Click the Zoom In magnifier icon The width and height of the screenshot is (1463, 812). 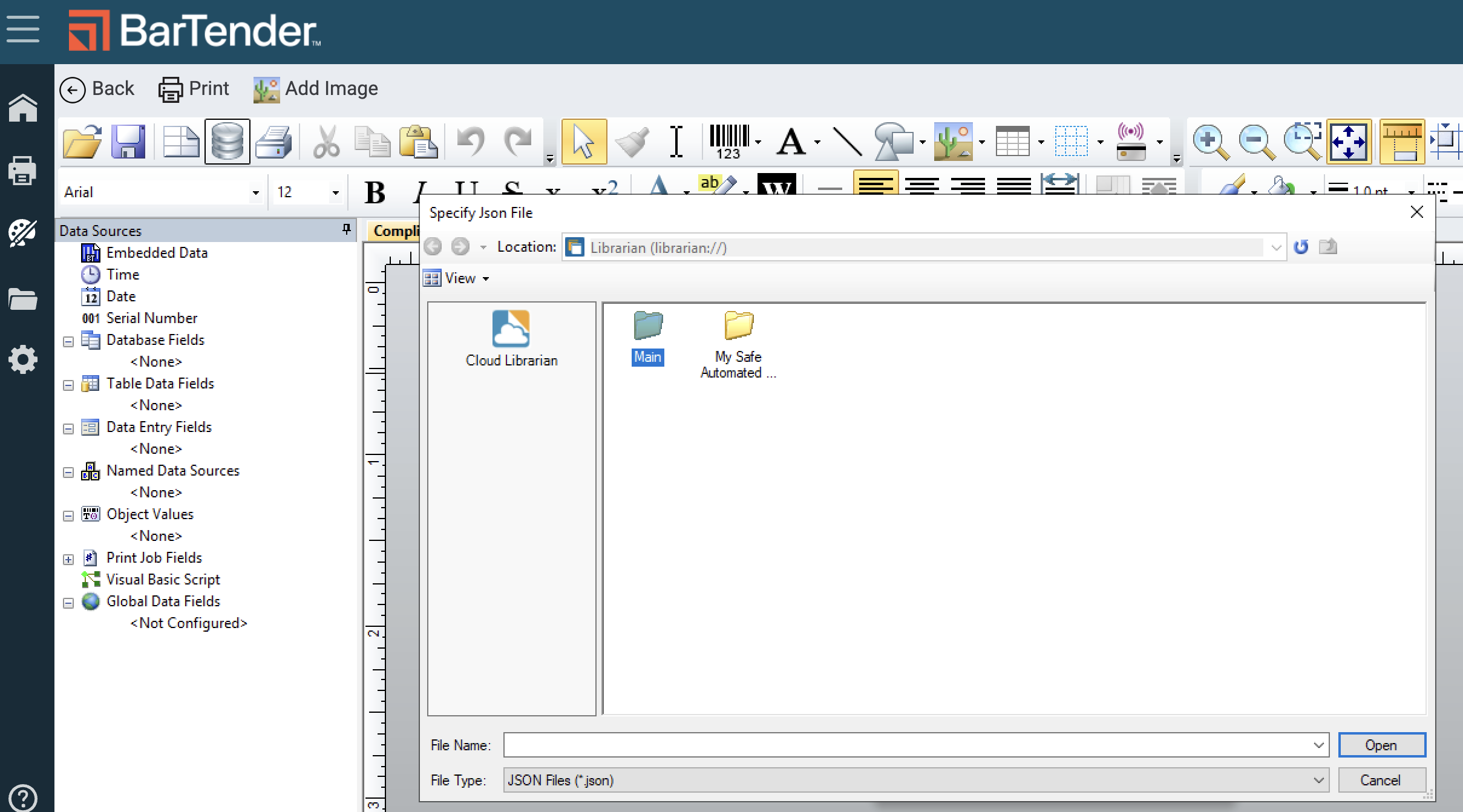(1209, 142)
